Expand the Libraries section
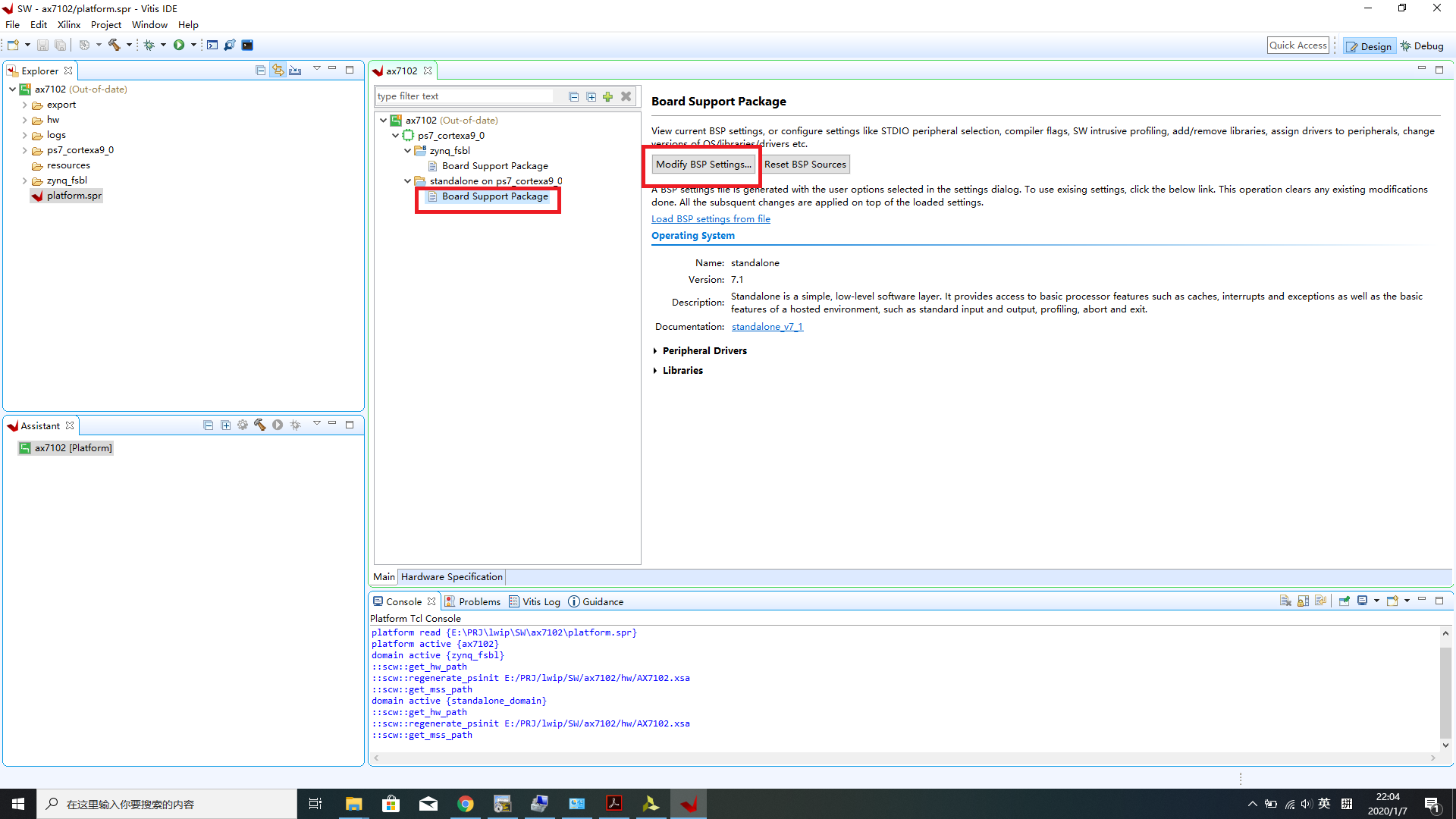Screen dimensions: 1456x819 pos(657,370)
